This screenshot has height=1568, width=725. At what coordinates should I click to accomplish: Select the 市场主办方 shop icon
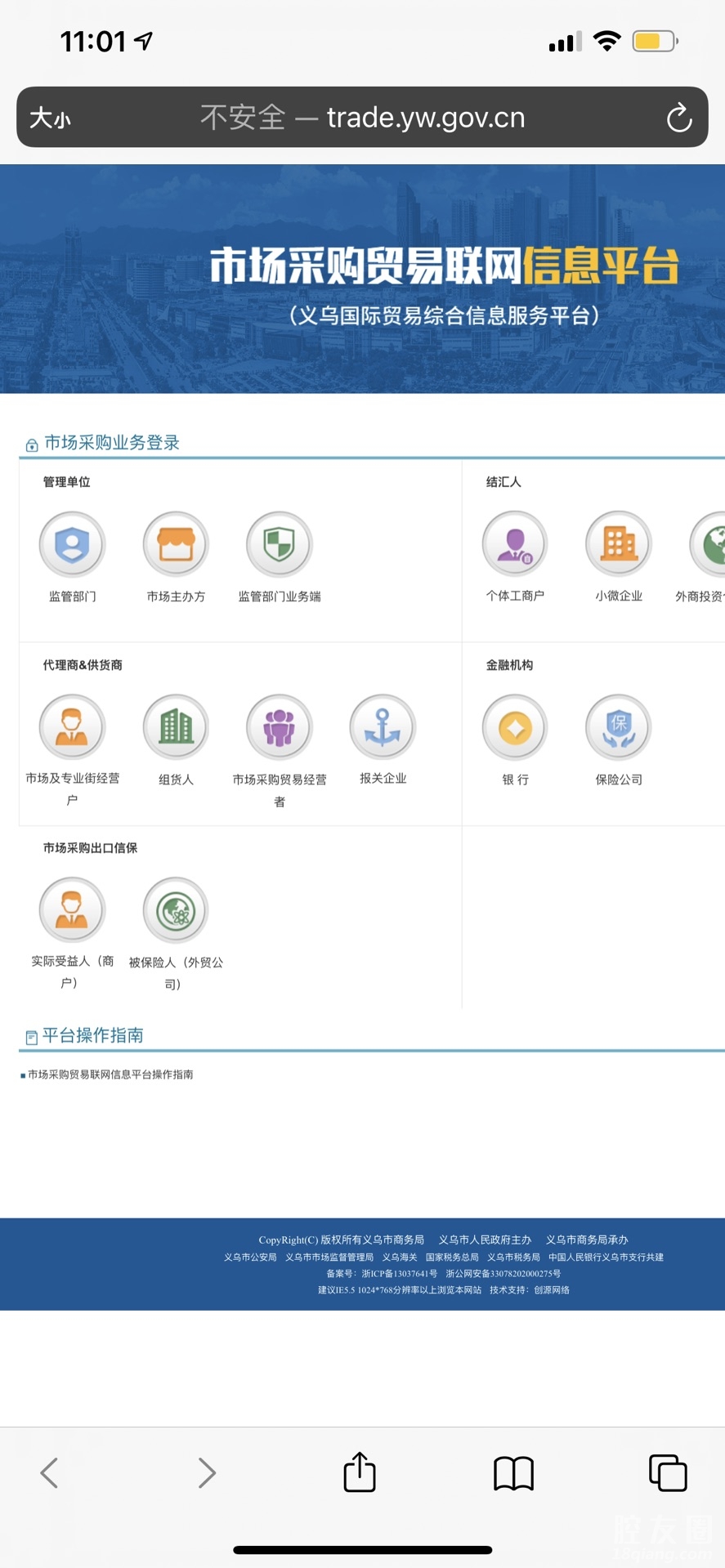[x=176, y=544]
